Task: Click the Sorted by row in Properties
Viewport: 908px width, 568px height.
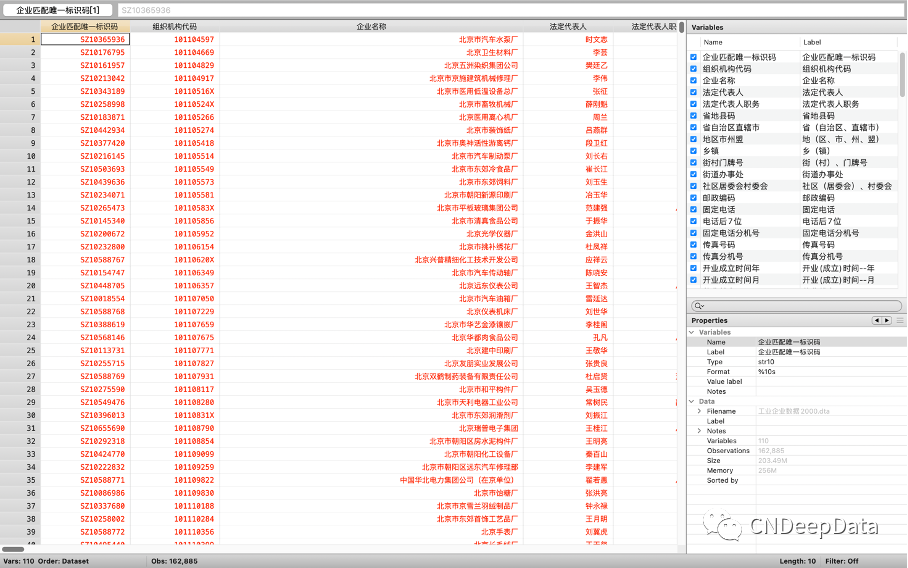Action: (x=797, y=481)
